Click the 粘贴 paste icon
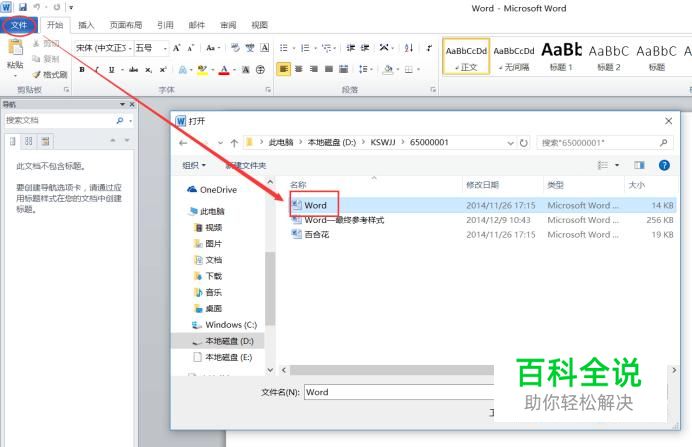 click(15, 49)
